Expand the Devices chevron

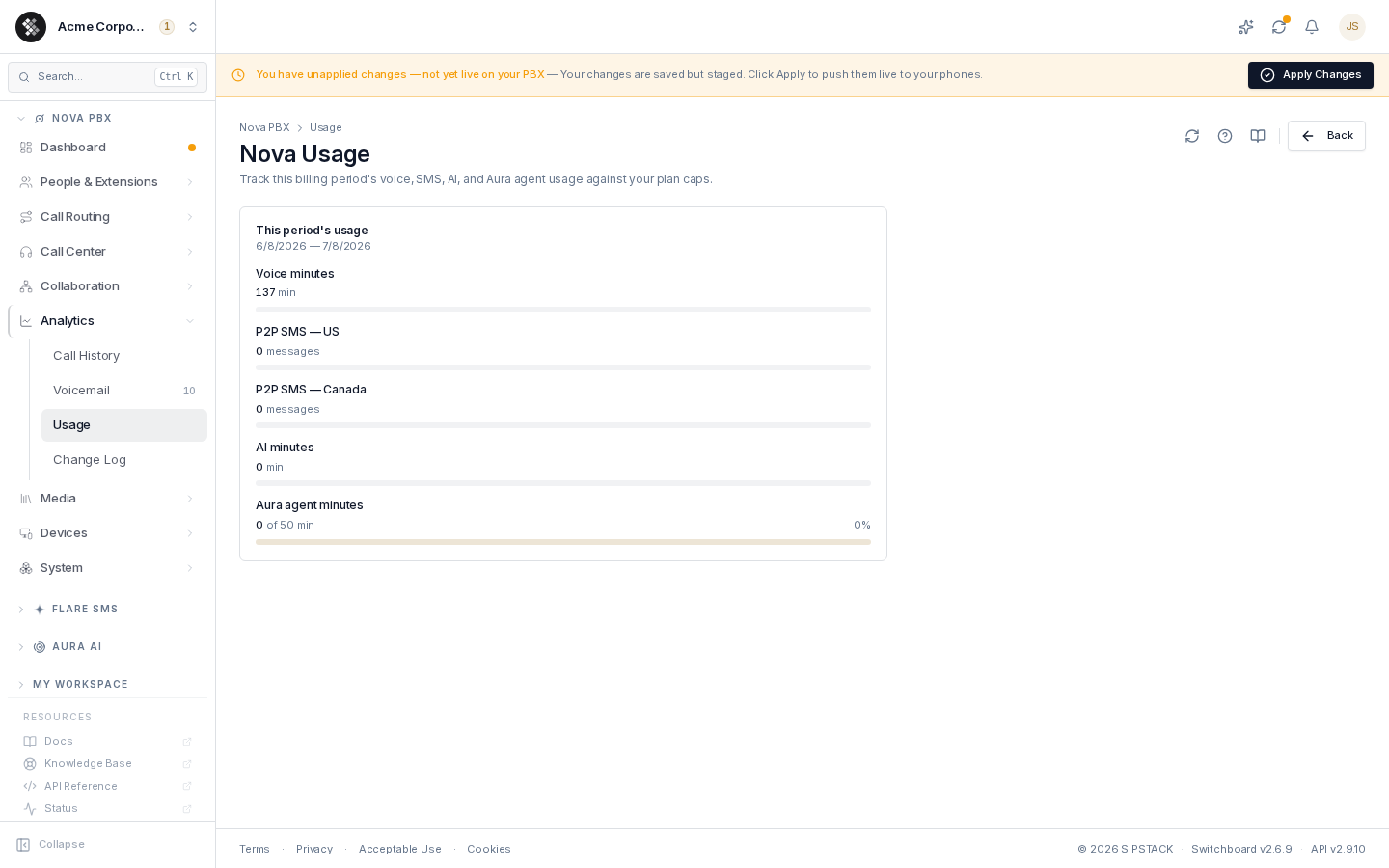pyautogui.click(x=190, y=533)
